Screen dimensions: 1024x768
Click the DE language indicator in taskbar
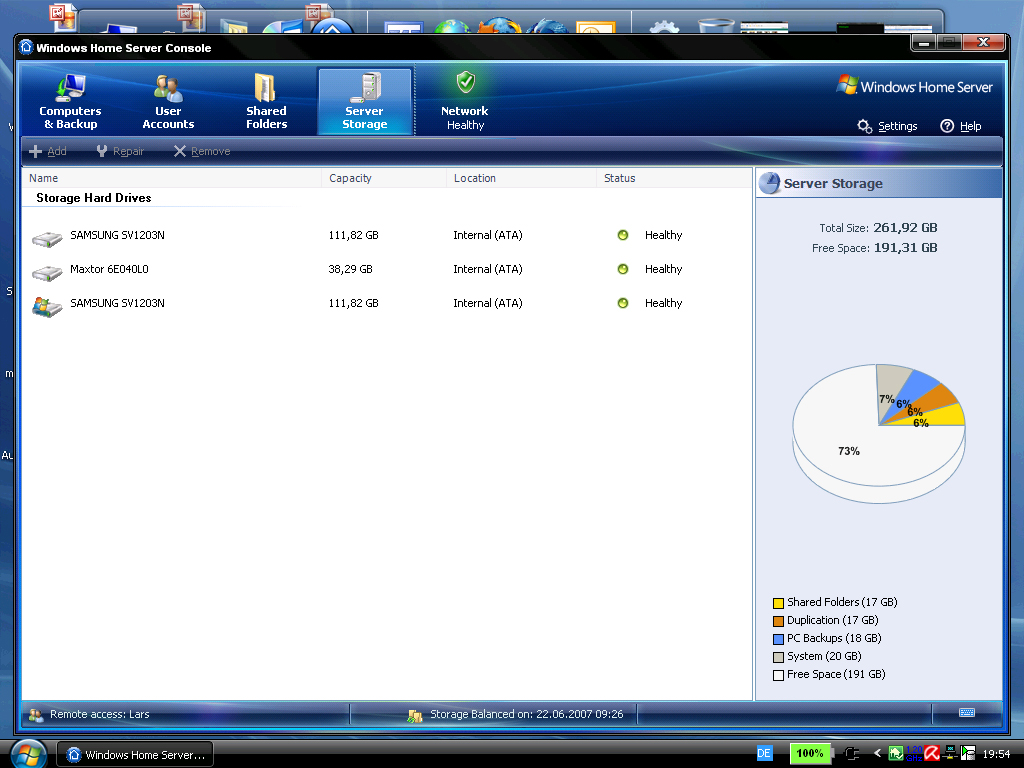click(x=764, y=754)
